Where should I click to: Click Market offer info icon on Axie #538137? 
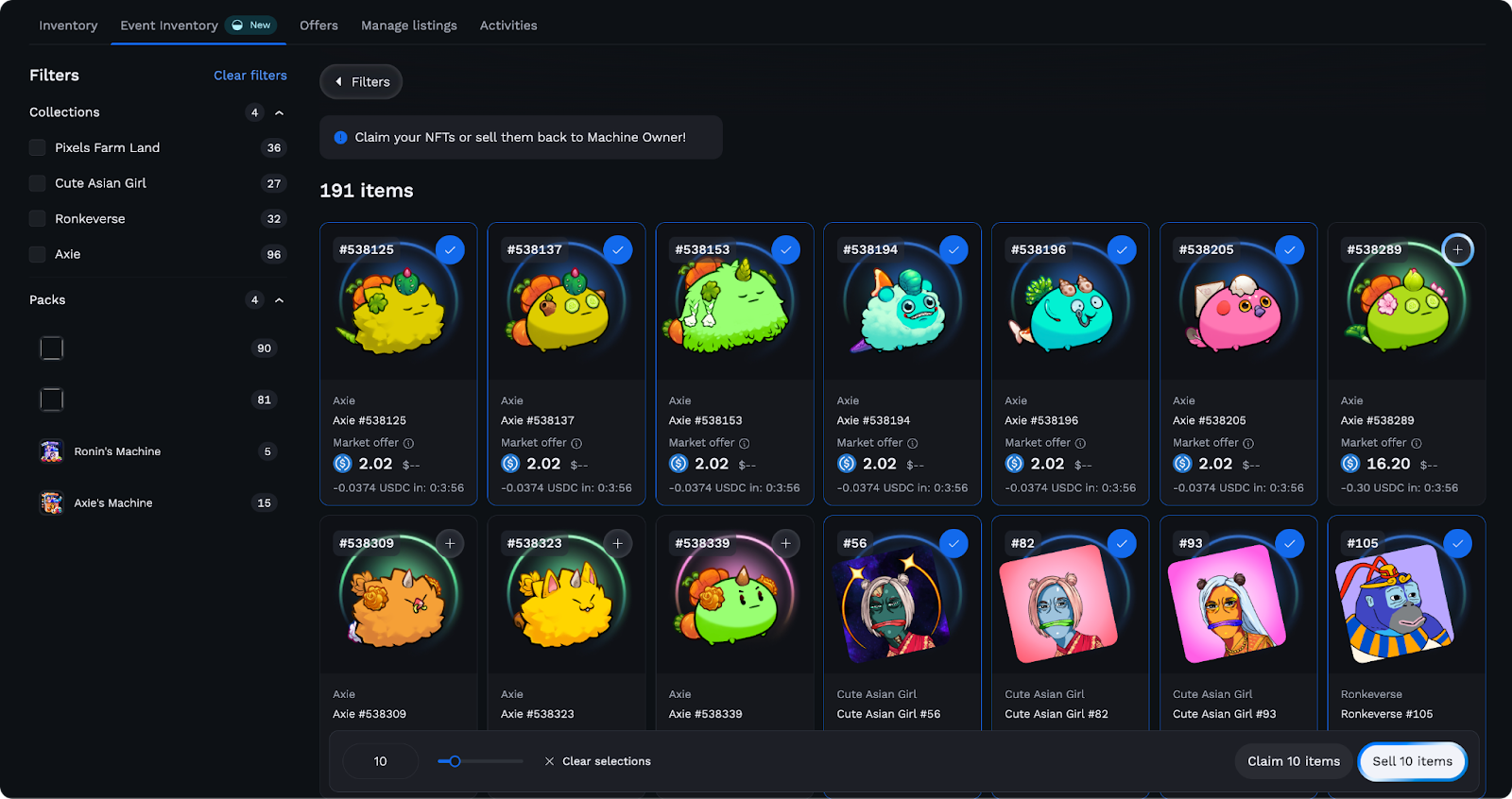point(576,443)
